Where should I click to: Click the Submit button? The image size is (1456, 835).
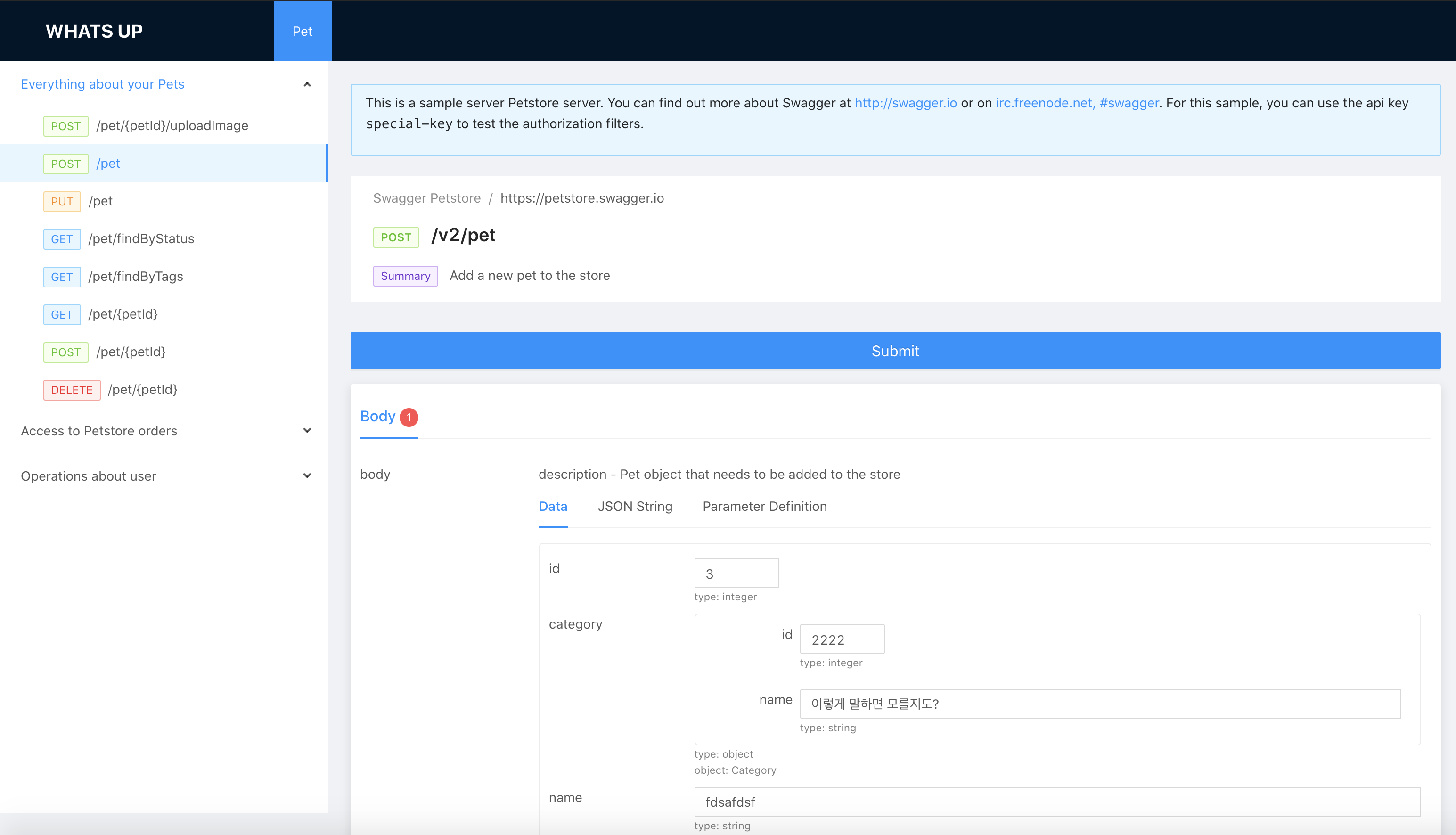tap(895, 351)
